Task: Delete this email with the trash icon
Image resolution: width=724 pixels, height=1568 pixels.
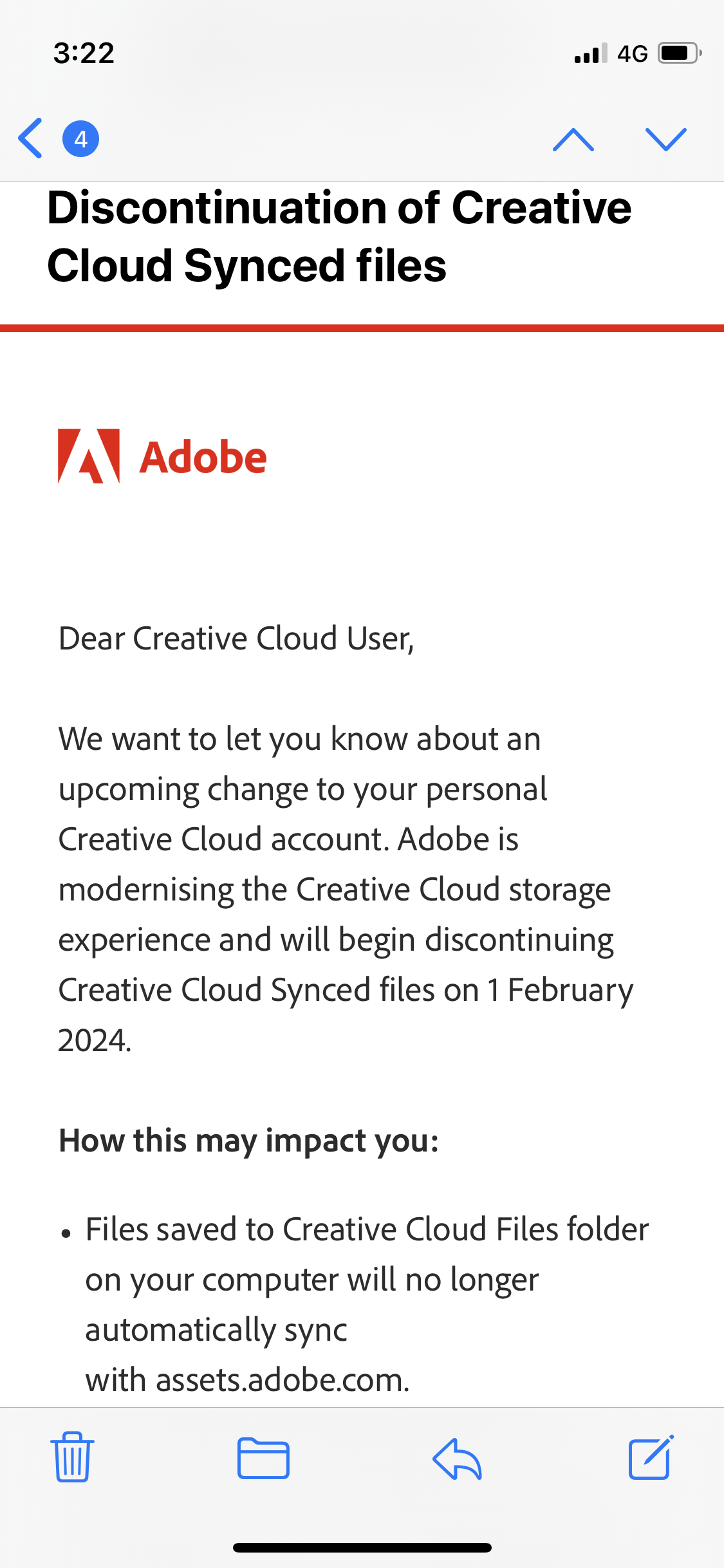Action: point(72,1457)
